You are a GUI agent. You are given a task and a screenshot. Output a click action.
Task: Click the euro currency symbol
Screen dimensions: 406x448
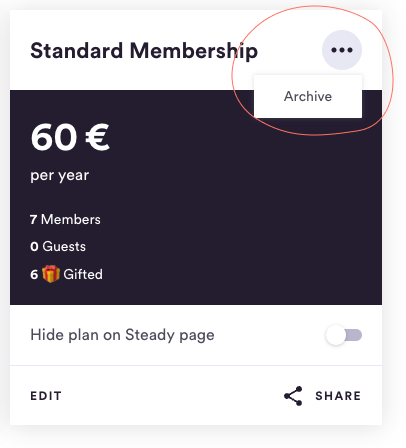(97, 137)
